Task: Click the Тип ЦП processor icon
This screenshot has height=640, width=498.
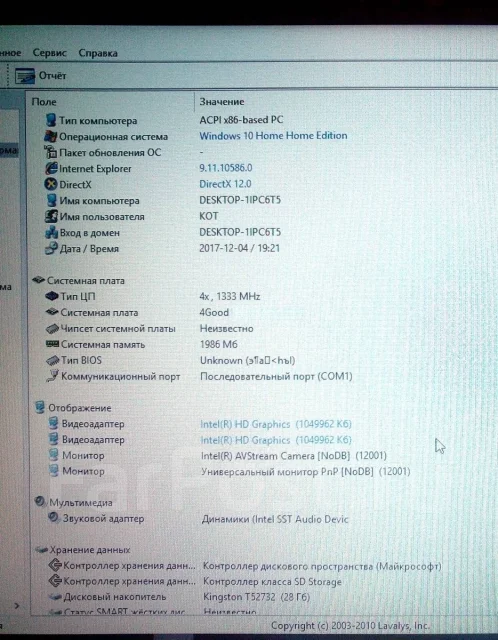Action: [52, 296]
